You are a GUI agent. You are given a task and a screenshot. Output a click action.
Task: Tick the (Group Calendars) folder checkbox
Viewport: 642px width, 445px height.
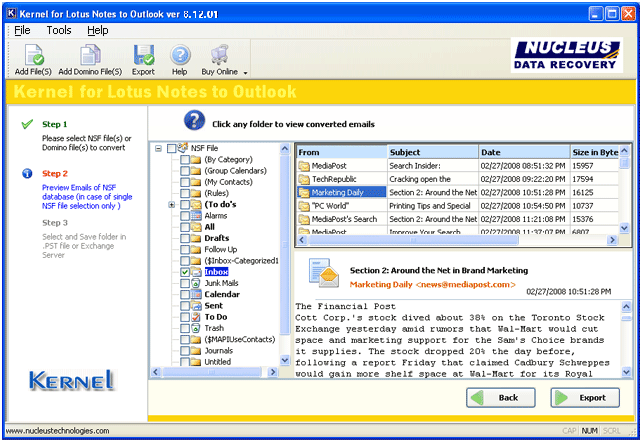tap(185, 171)
